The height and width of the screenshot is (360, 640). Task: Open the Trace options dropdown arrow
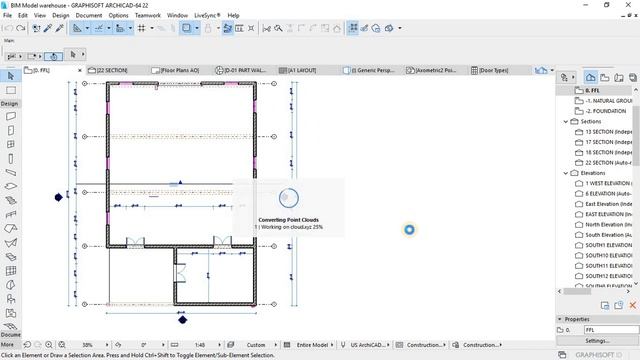pos(197,28)
